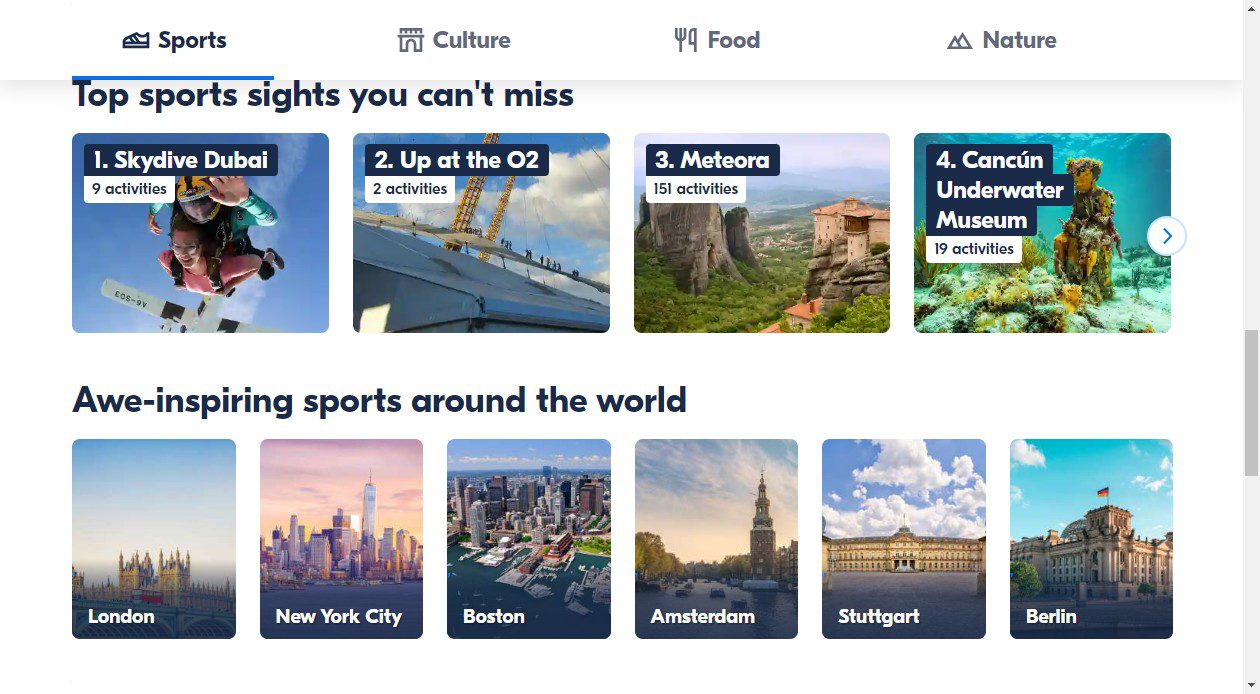Click the page's vertical scrollbar thumb
The image size is (1260, 694).
click(1251, 400)
